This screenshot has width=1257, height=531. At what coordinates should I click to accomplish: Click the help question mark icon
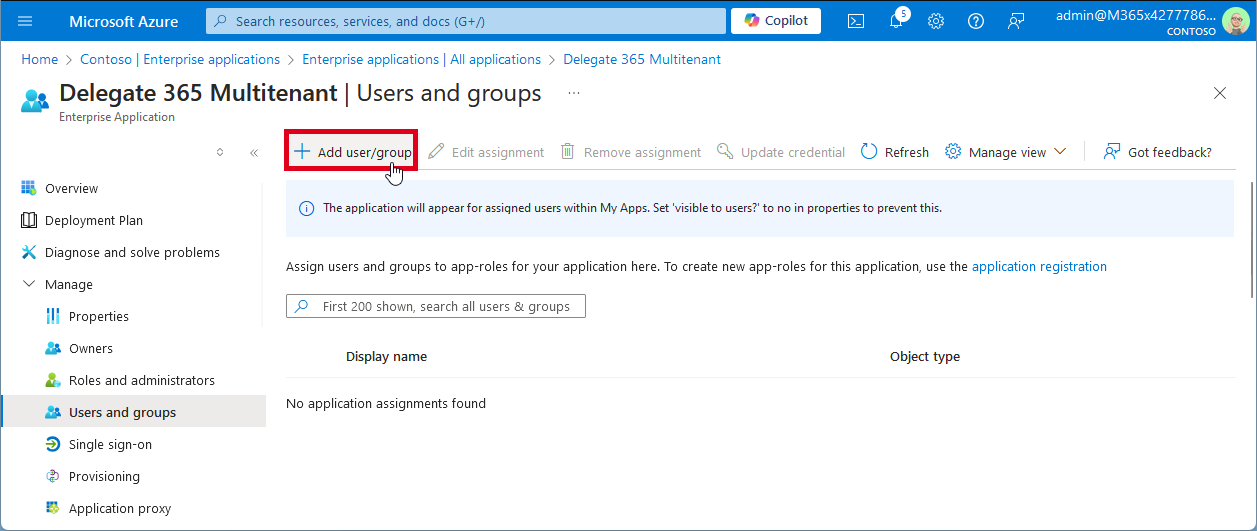(x=976, y=21)
